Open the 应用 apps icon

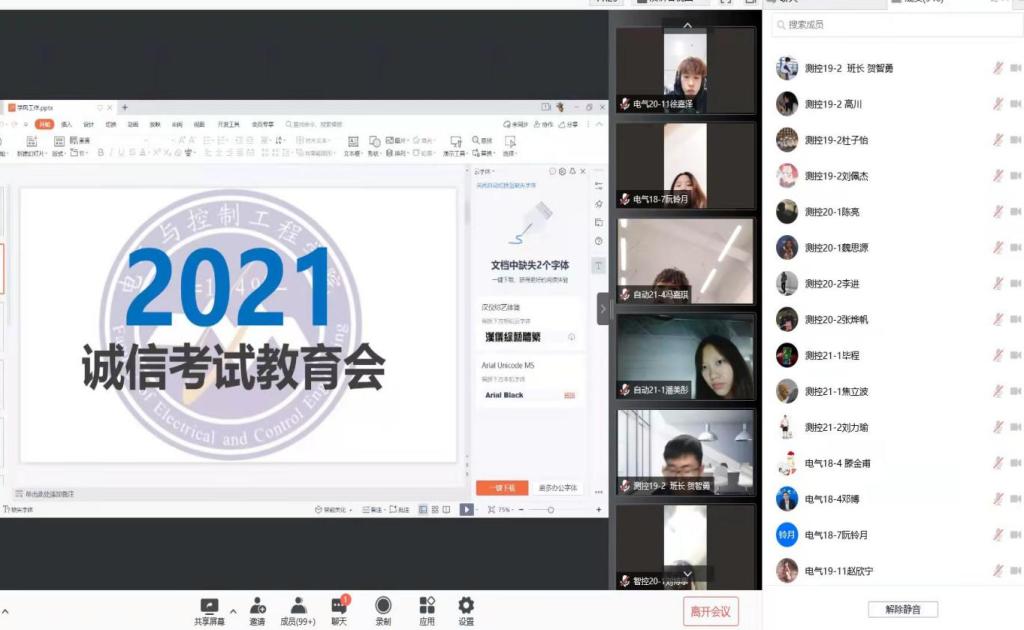point(427,606)
